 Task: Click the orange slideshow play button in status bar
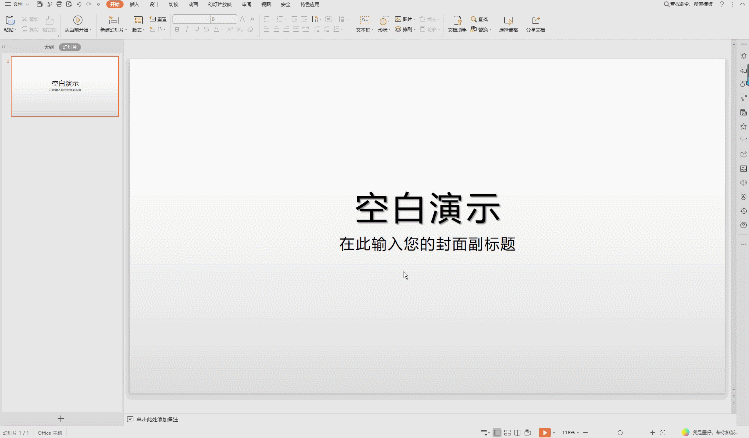point(545,432)
